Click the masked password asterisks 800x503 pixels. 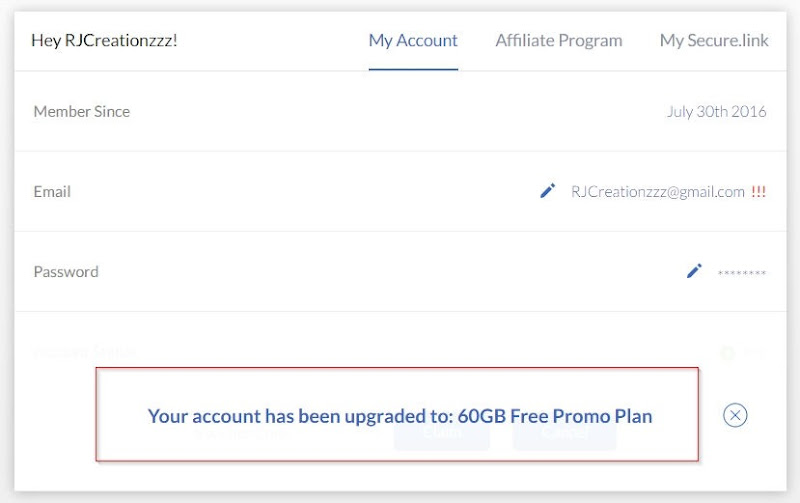[x=742, y=273]
